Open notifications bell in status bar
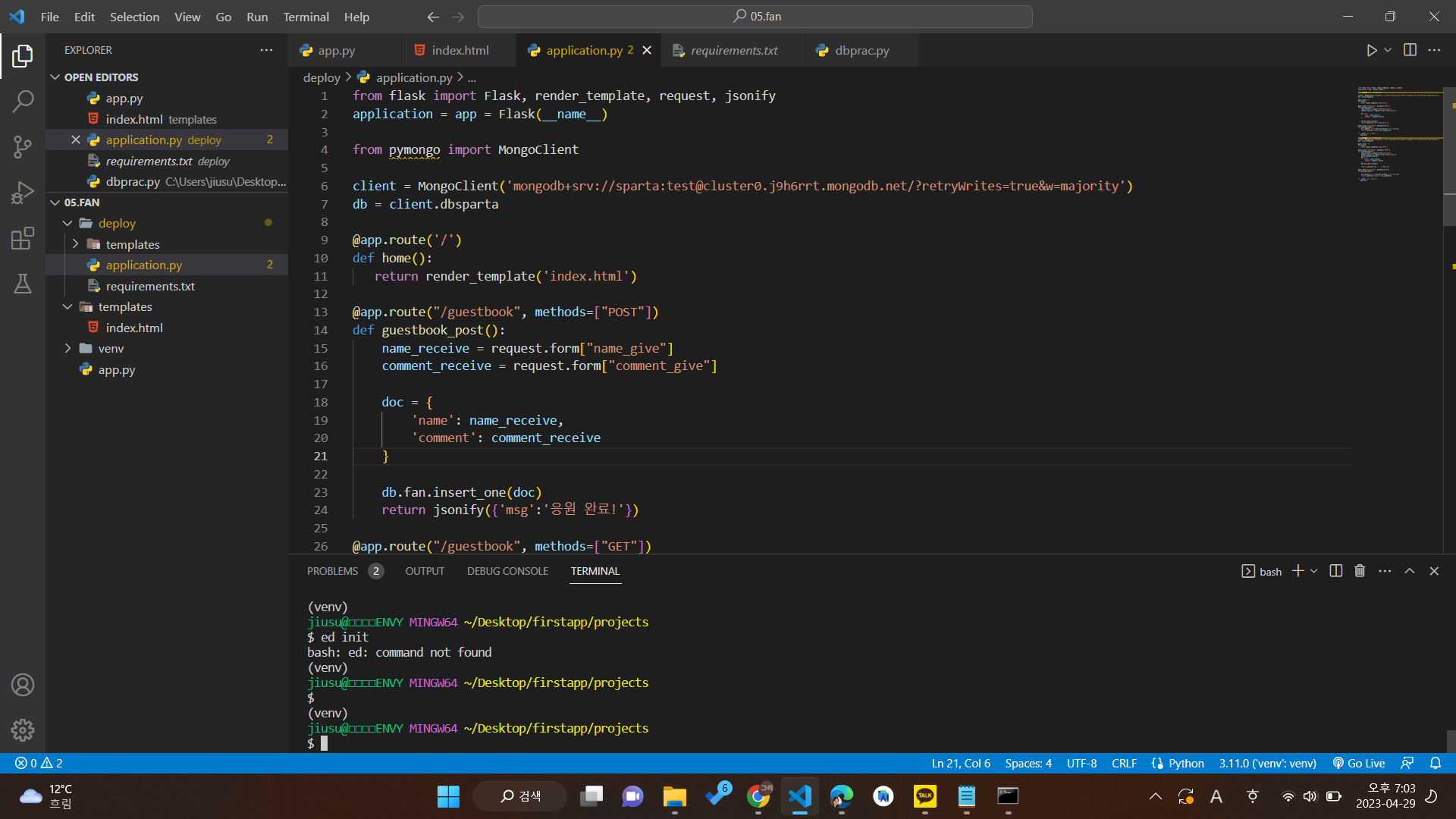Viewport: 1456px width, 819px height. [x=1436, y=764]
